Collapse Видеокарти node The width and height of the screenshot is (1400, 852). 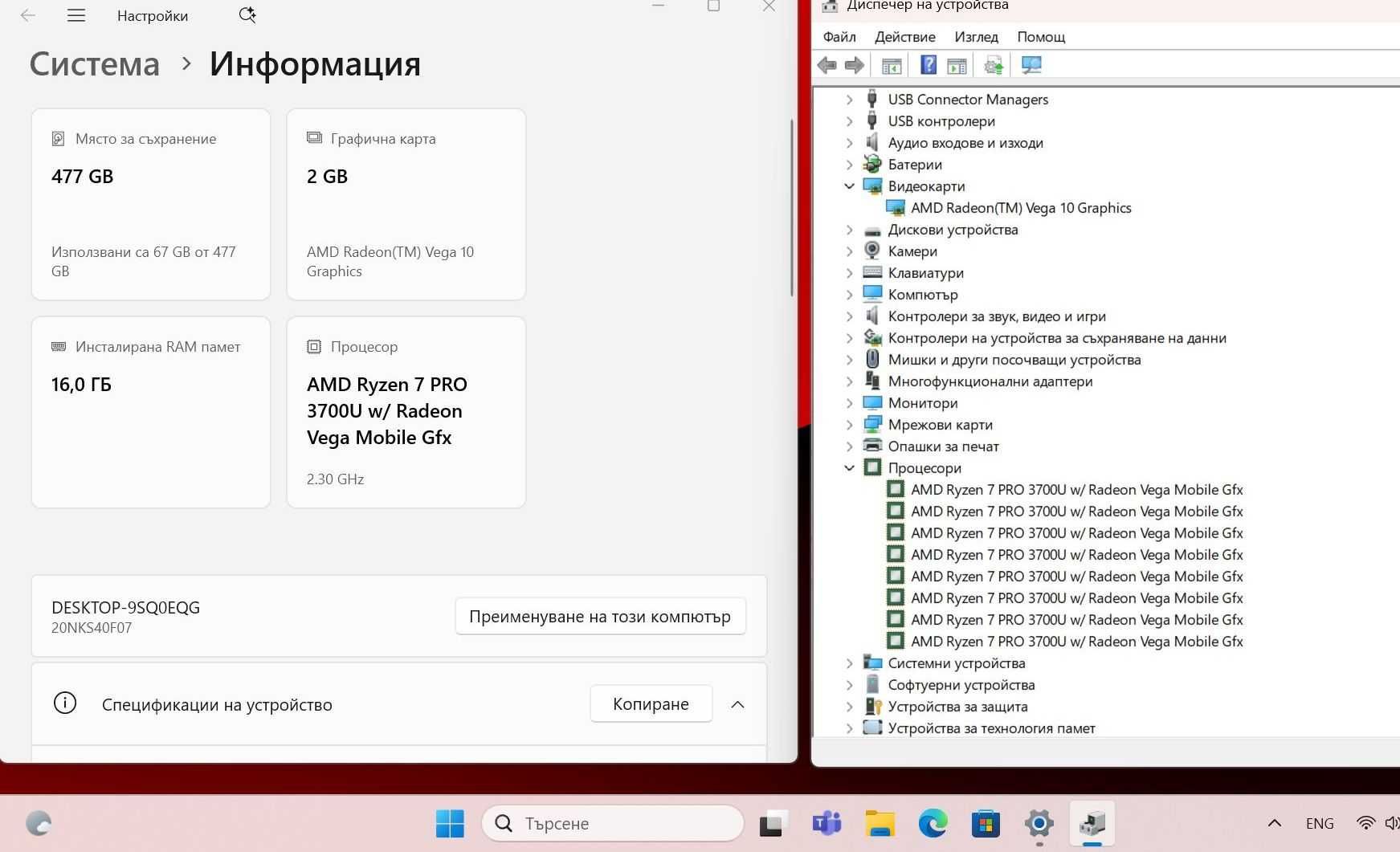(x=850, y=186)
